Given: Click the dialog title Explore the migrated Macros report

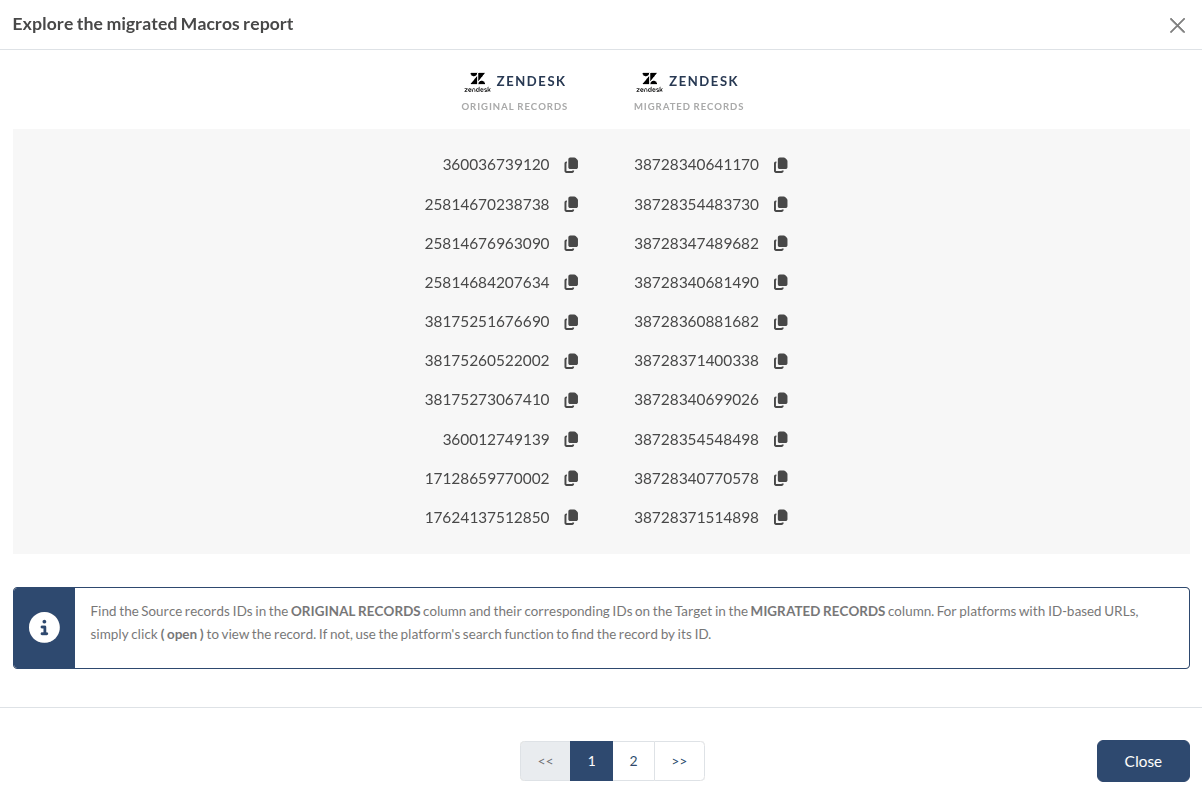Looking at the screenshot, I should pyautogui.click(x=153, y=24).
